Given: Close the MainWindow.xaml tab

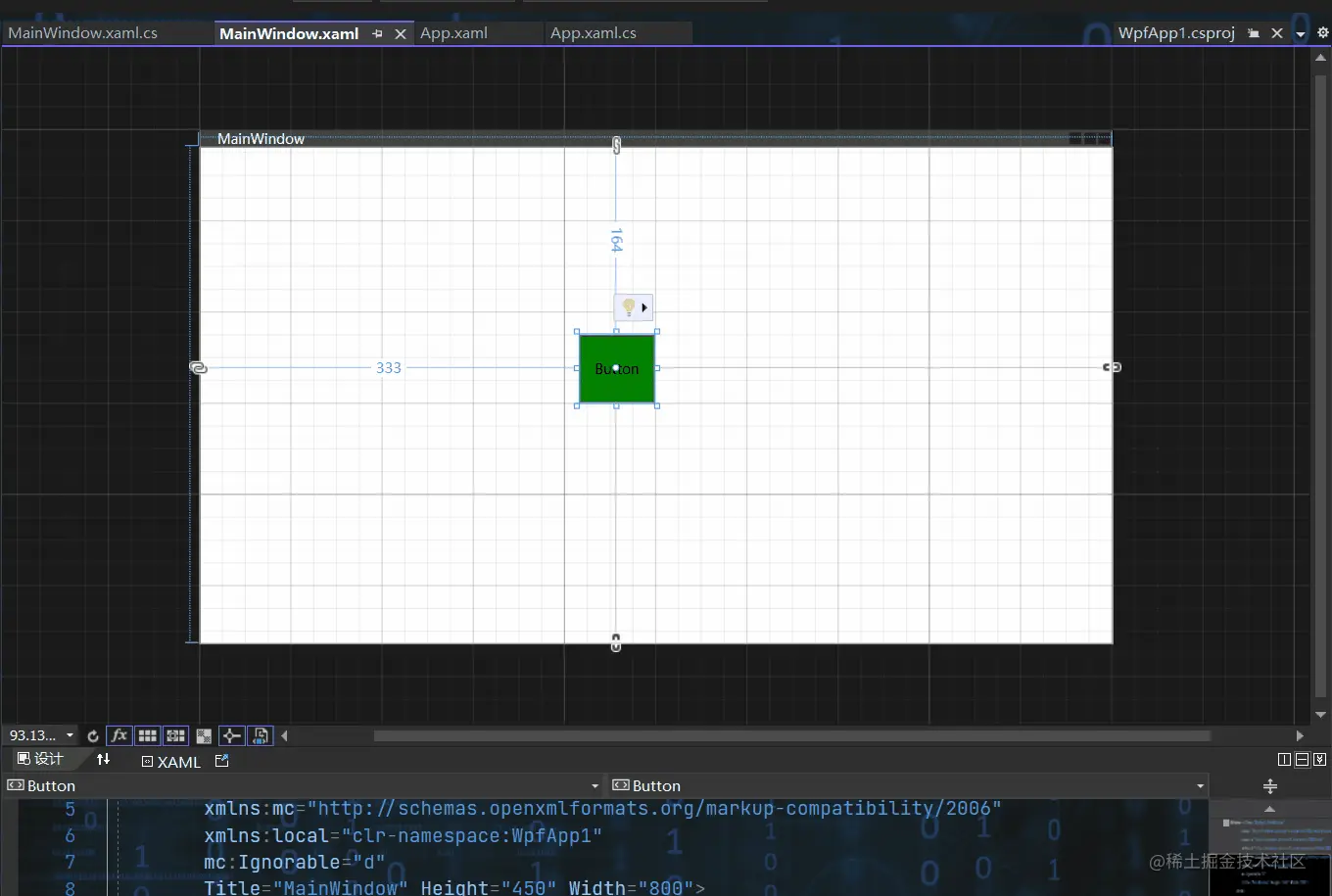Looking at the screenshot, I should click(x=400, y=33).
